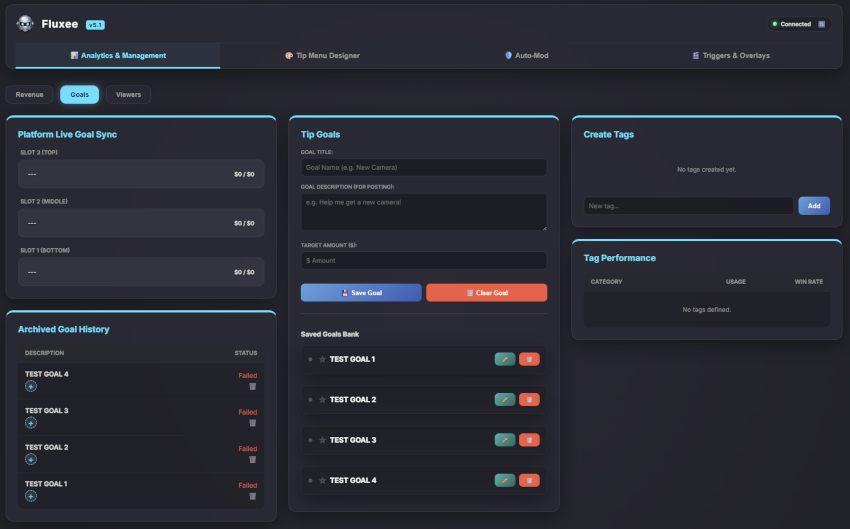
Task: Open the Auto-Mod tab
Action: 526,55
